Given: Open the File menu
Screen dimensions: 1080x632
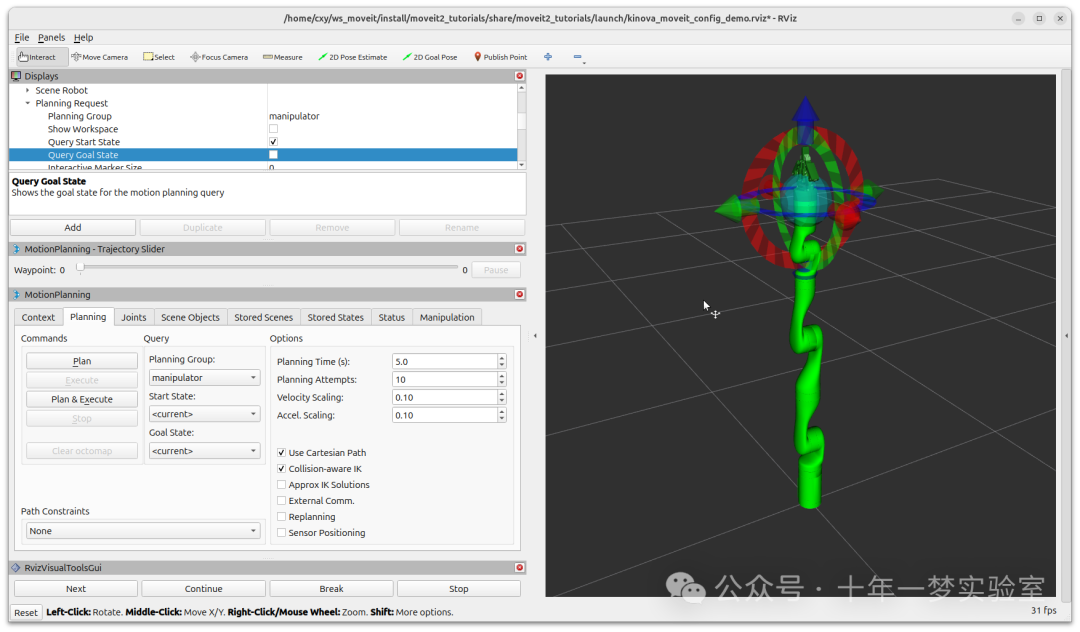Looking at the screenshot, I should click(x=22, y=37).
